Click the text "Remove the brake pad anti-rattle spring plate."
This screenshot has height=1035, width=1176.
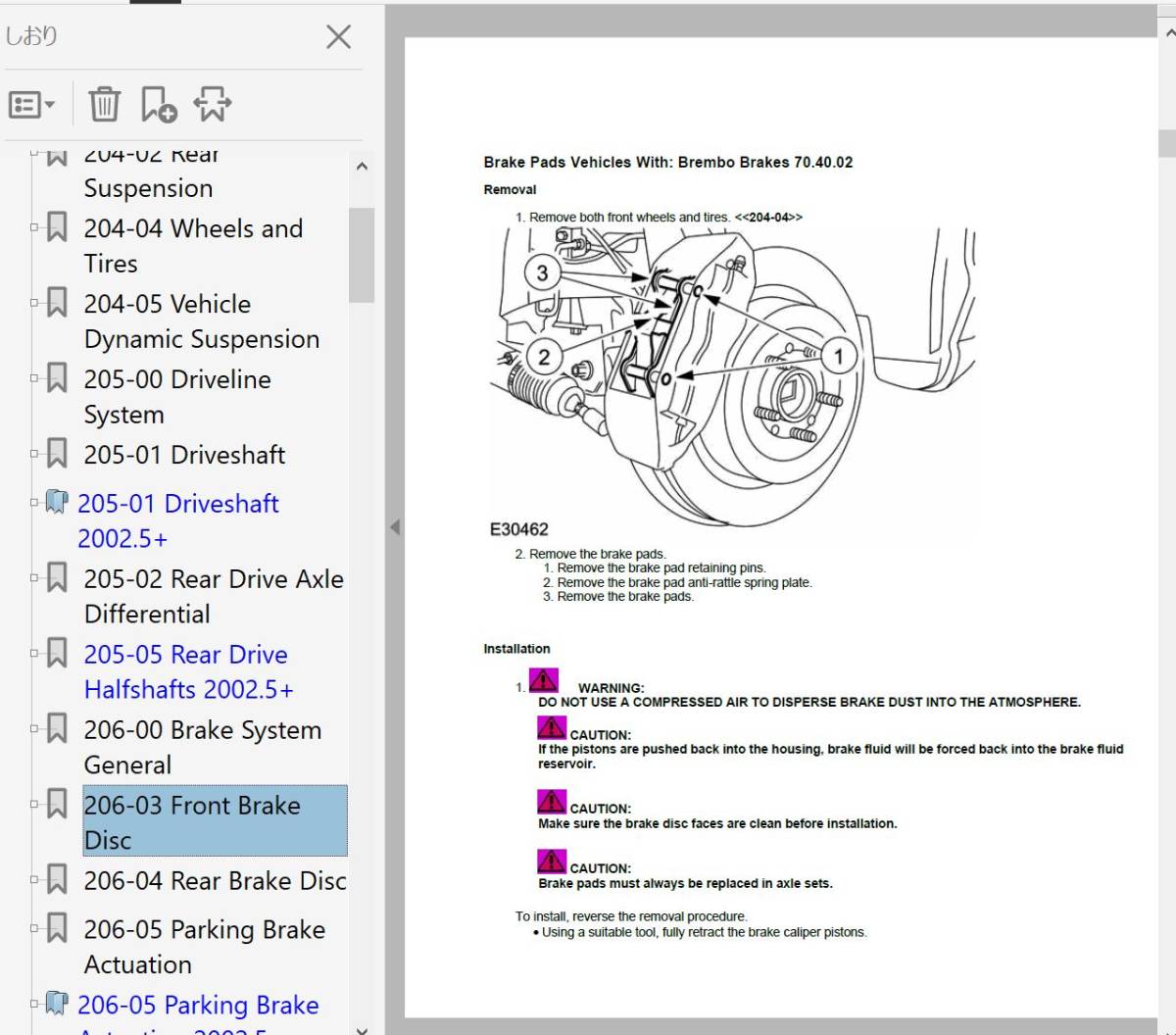click(x=685, y=583)
